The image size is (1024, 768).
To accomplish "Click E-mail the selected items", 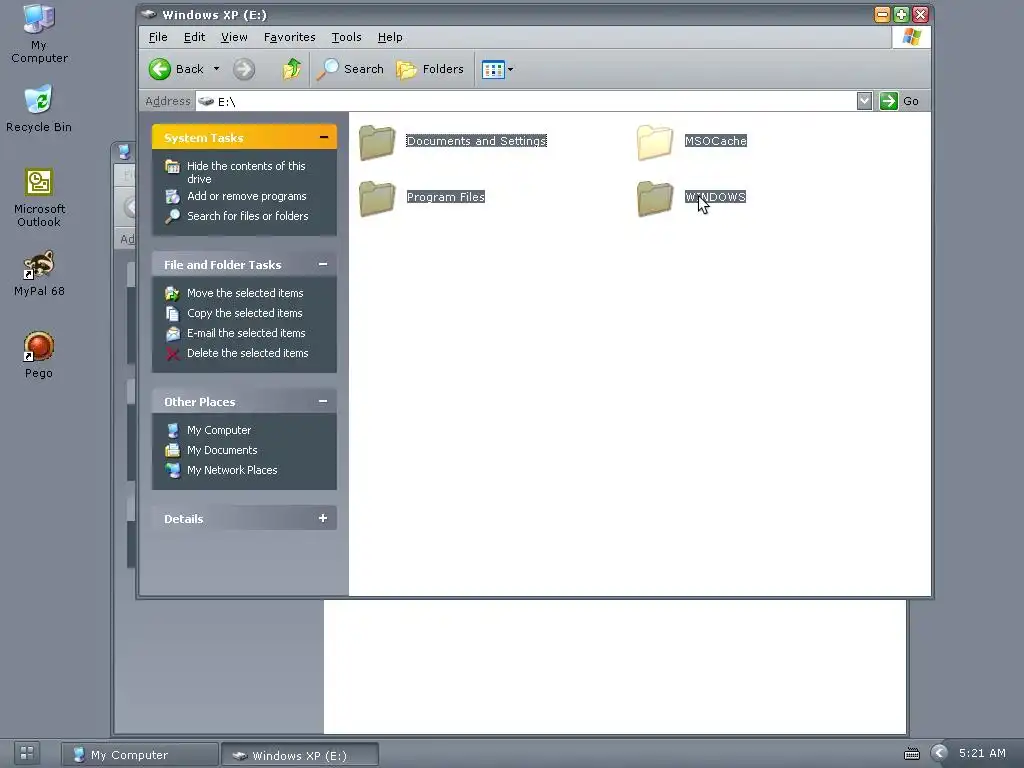I will tap(246, 333).
